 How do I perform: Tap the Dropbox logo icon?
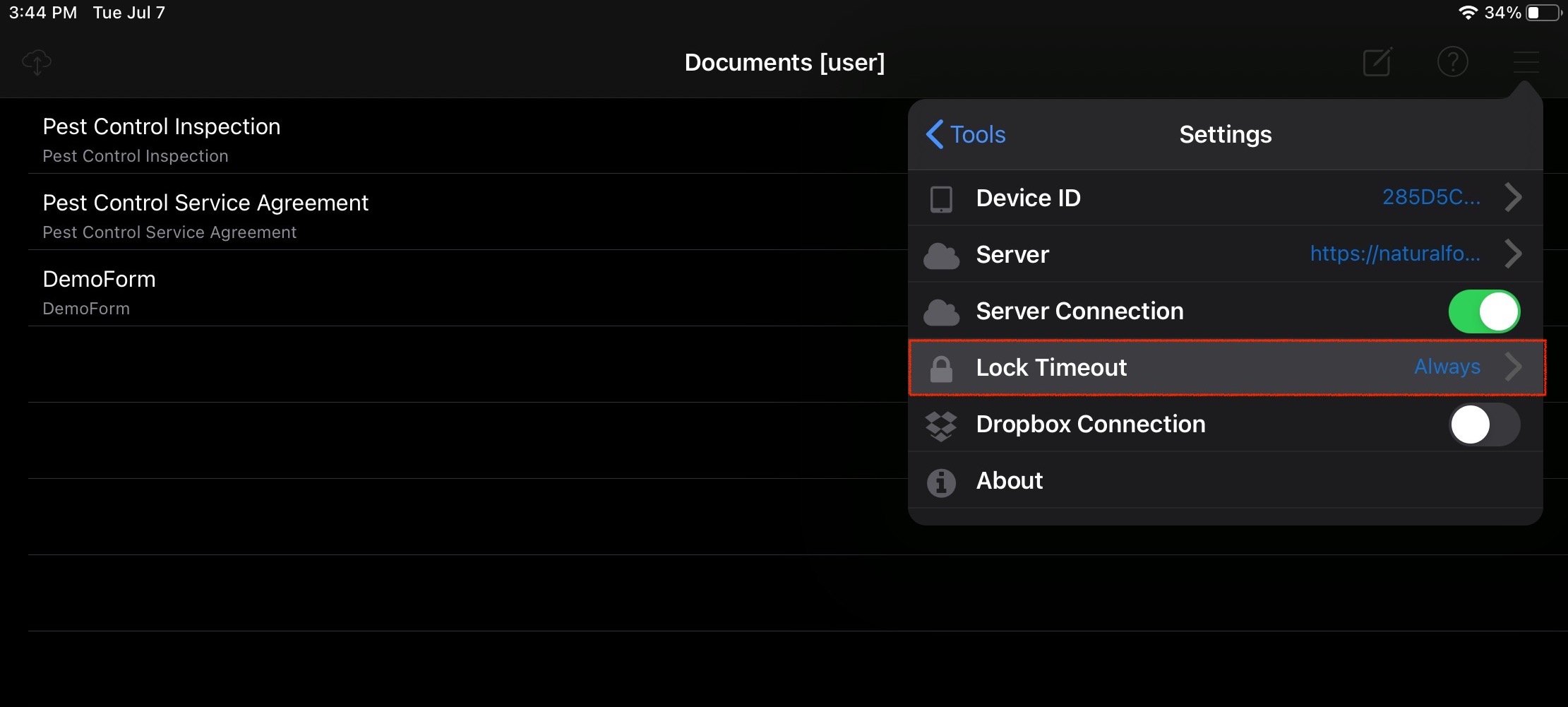point(941,425)
